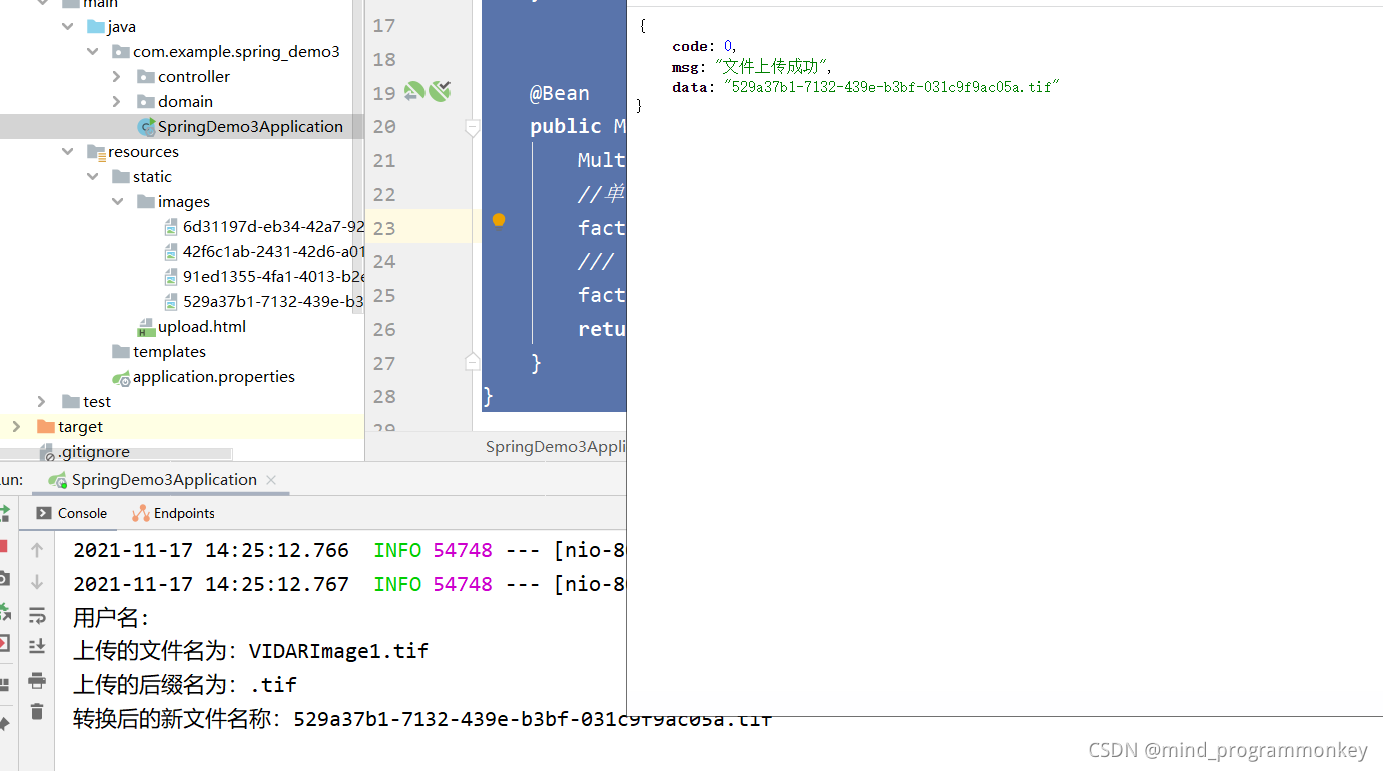The image size is (1383, 771).
Task: Click console line 上传的文件名为: VIDARImage1.tif
Action: 251,651
